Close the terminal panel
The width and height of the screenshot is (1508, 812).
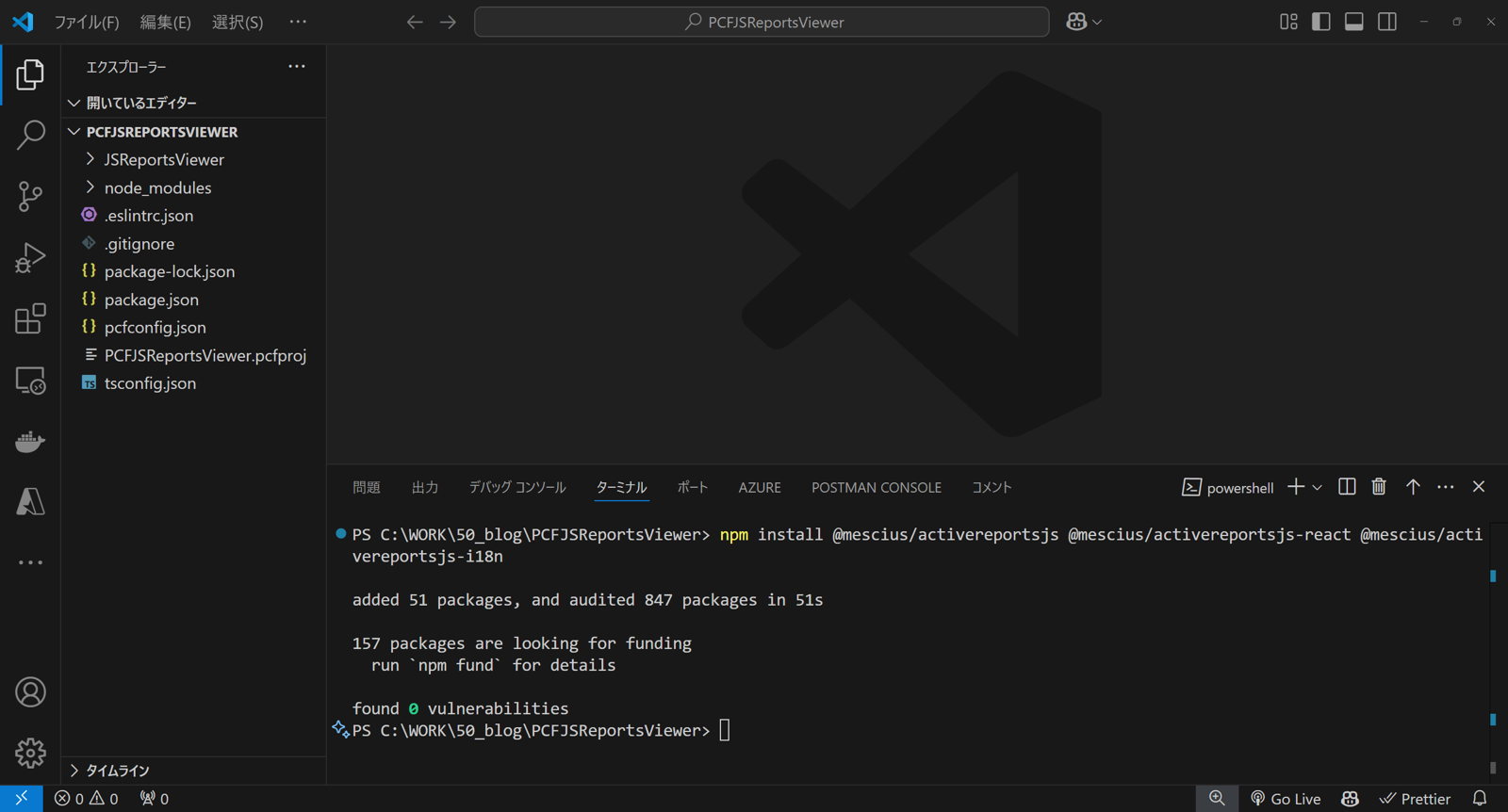tap(1479, 487)
